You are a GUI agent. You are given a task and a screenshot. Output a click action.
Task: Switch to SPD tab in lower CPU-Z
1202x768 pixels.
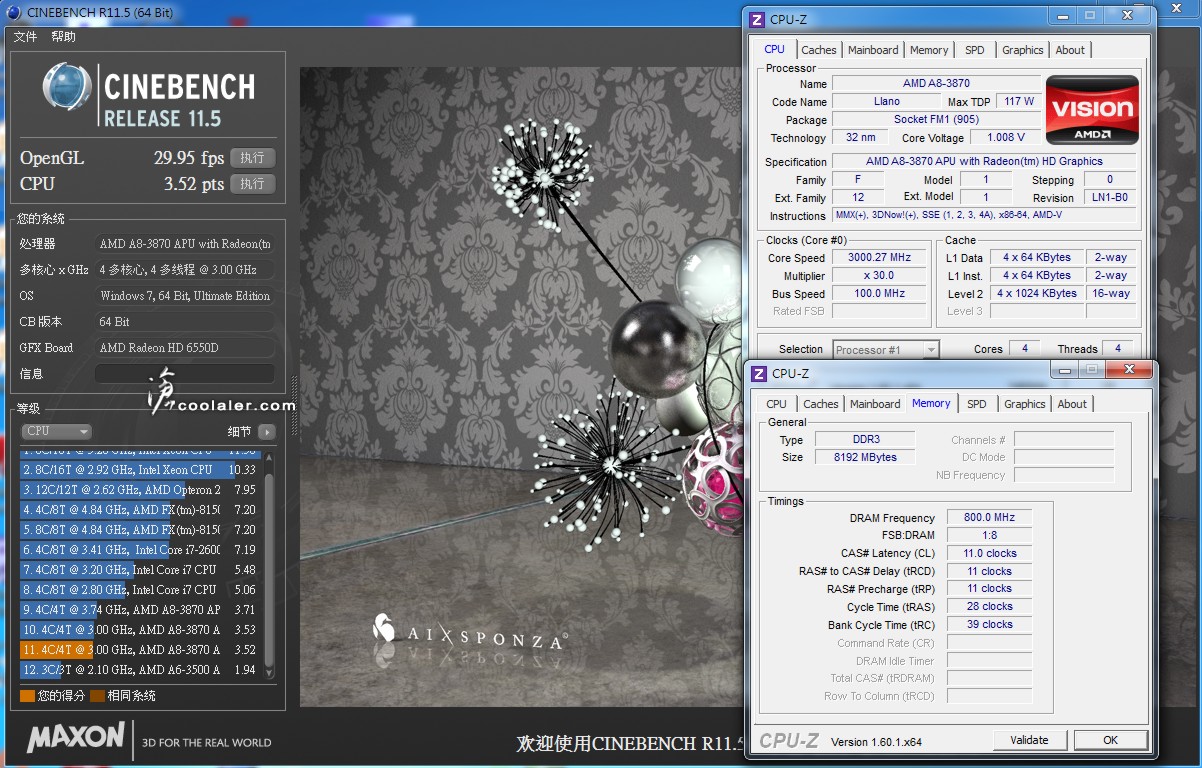pyautogui.click(x=977, y=404)
